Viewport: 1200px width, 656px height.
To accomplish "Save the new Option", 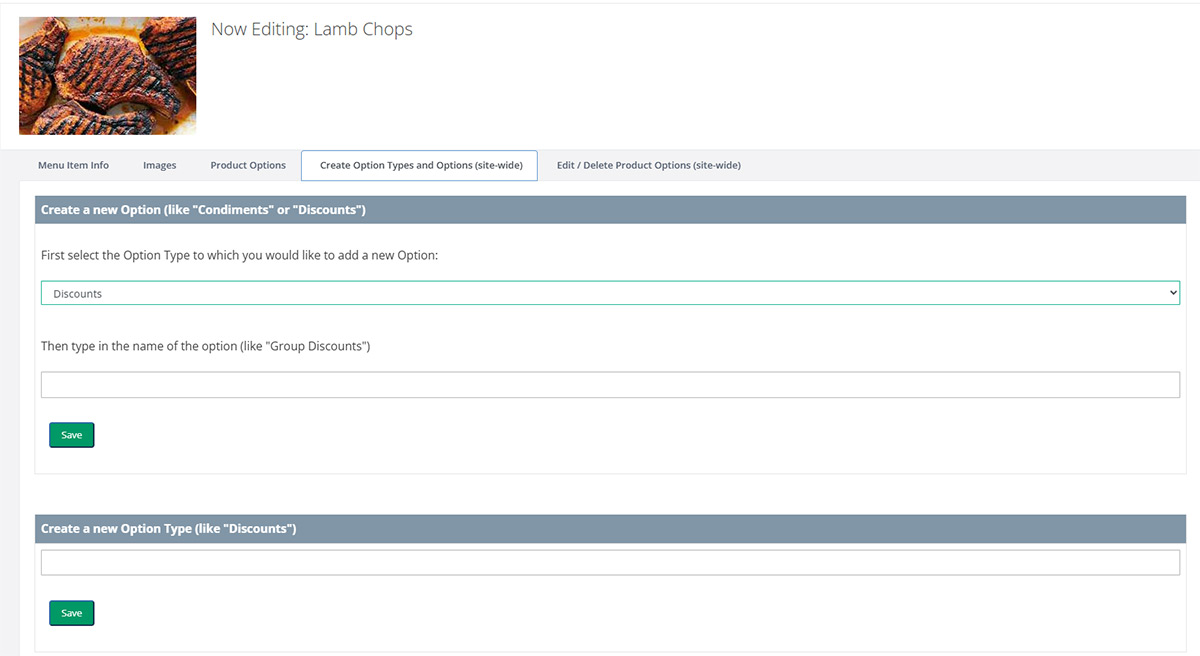I will [x=72, y=435].
